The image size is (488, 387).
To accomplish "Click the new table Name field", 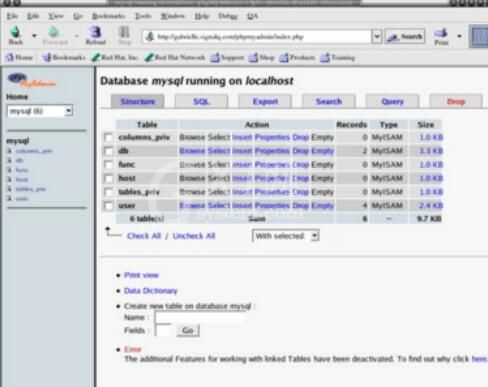I will point(200,317).
